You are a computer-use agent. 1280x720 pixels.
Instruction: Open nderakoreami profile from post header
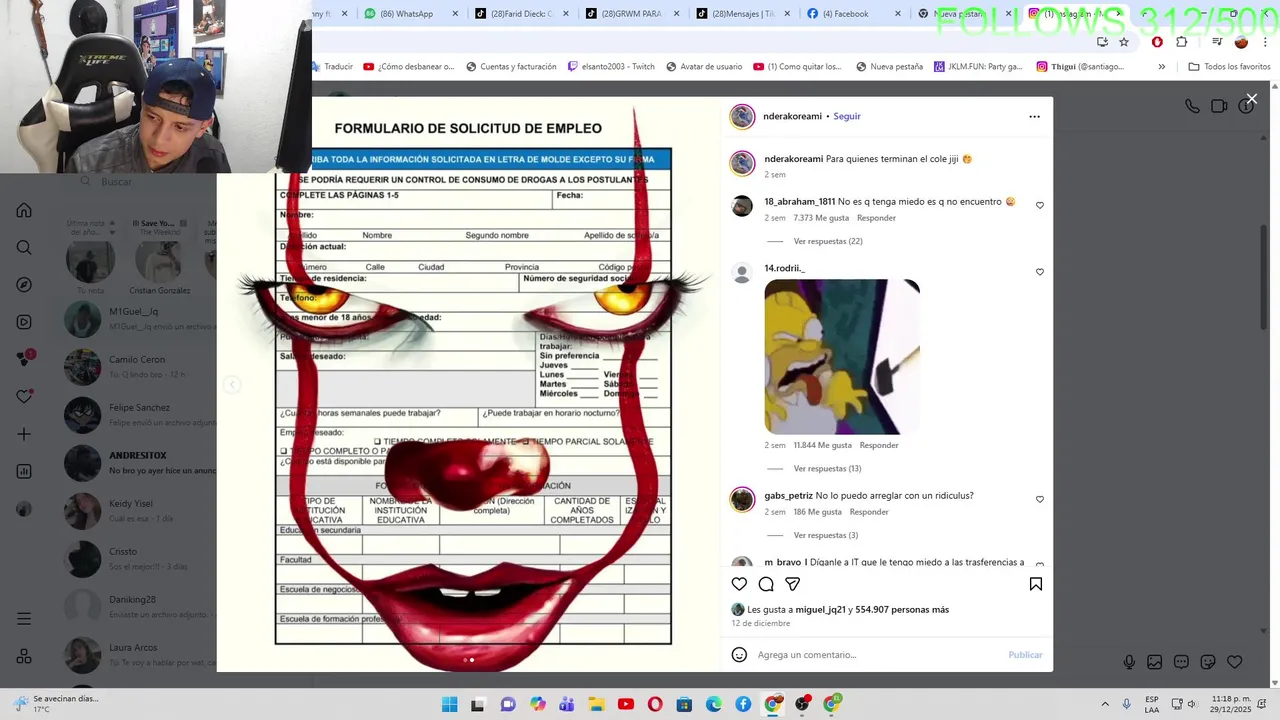pyautogui.click(x=792, y=116)
